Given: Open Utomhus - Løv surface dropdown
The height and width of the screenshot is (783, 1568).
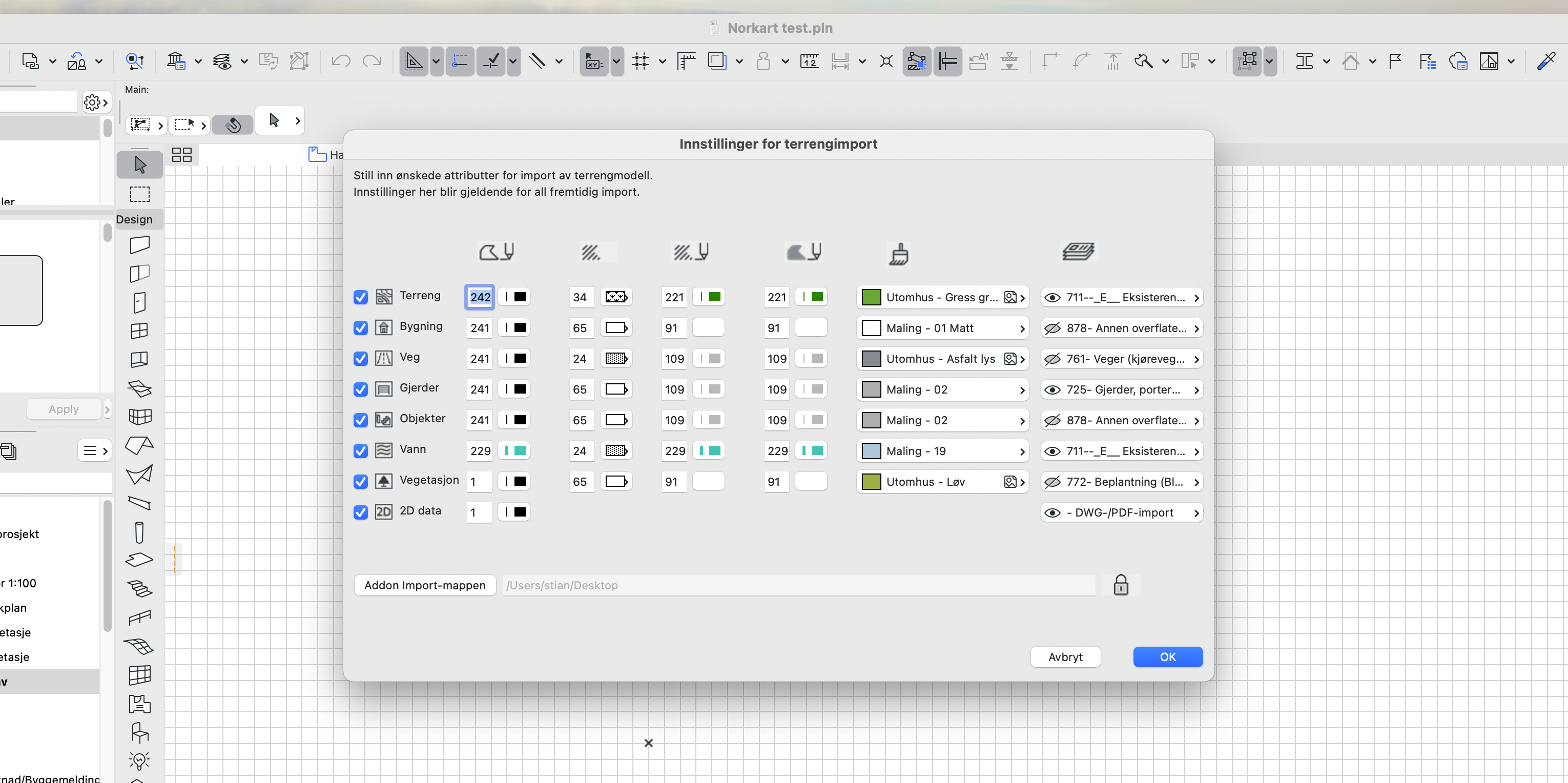Looking at the screenshot, I should point(942,482).
